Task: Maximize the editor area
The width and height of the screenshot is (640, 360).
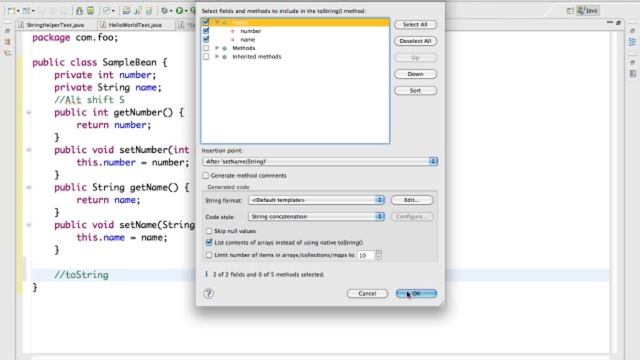Action: (619, 22)
